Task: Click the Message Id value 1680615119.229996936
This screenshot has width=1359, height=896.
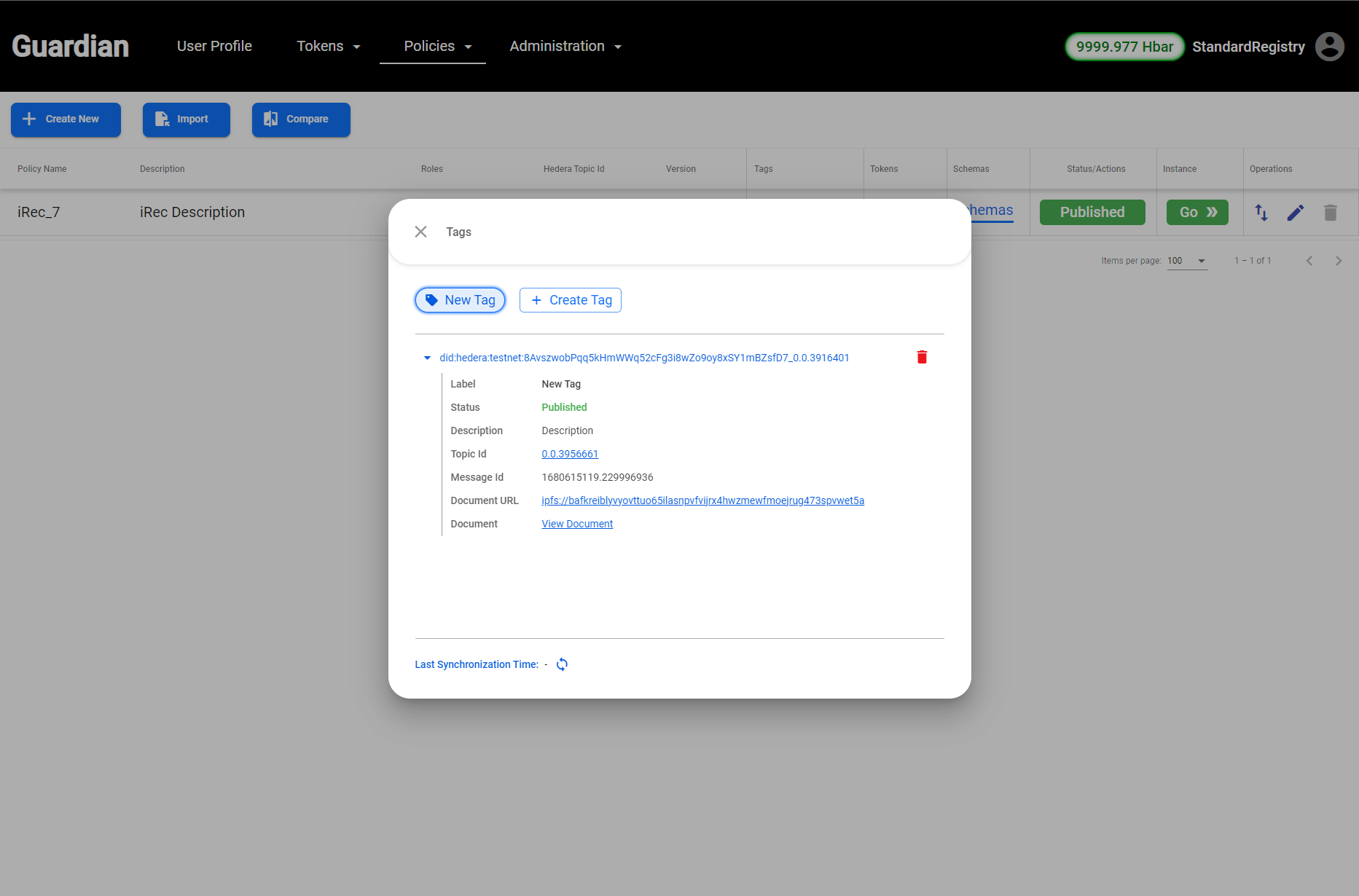Action: tap(598, 477)
